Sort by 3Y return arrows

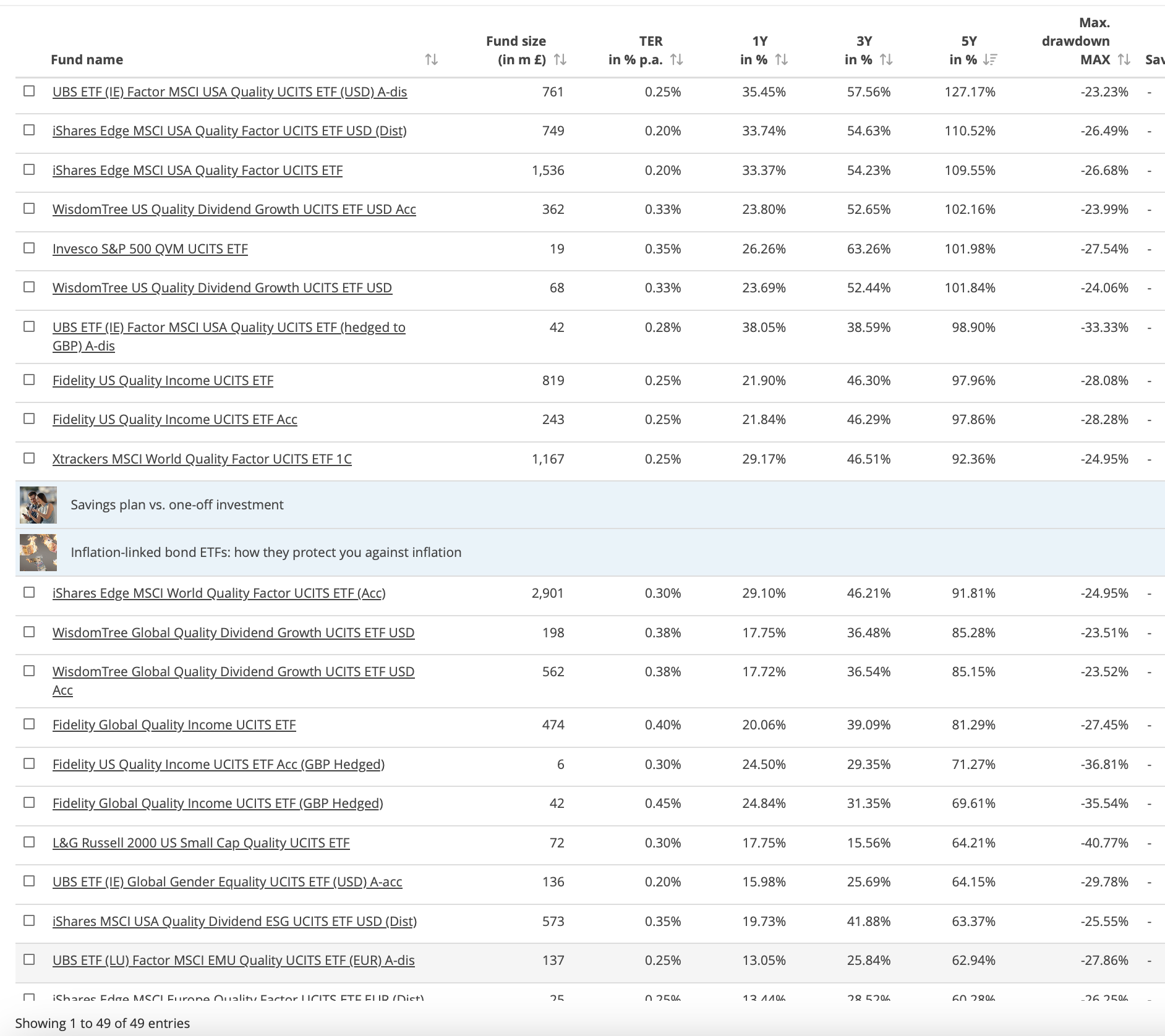[x=885, y=59]
